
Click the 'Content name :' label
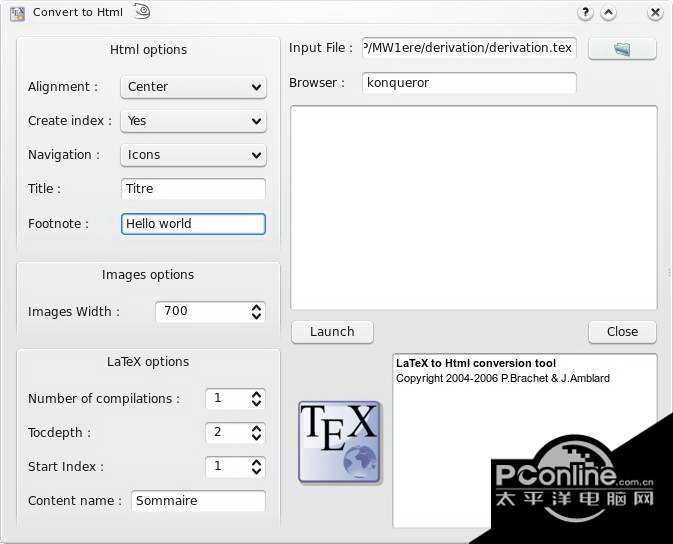point(75,501)
